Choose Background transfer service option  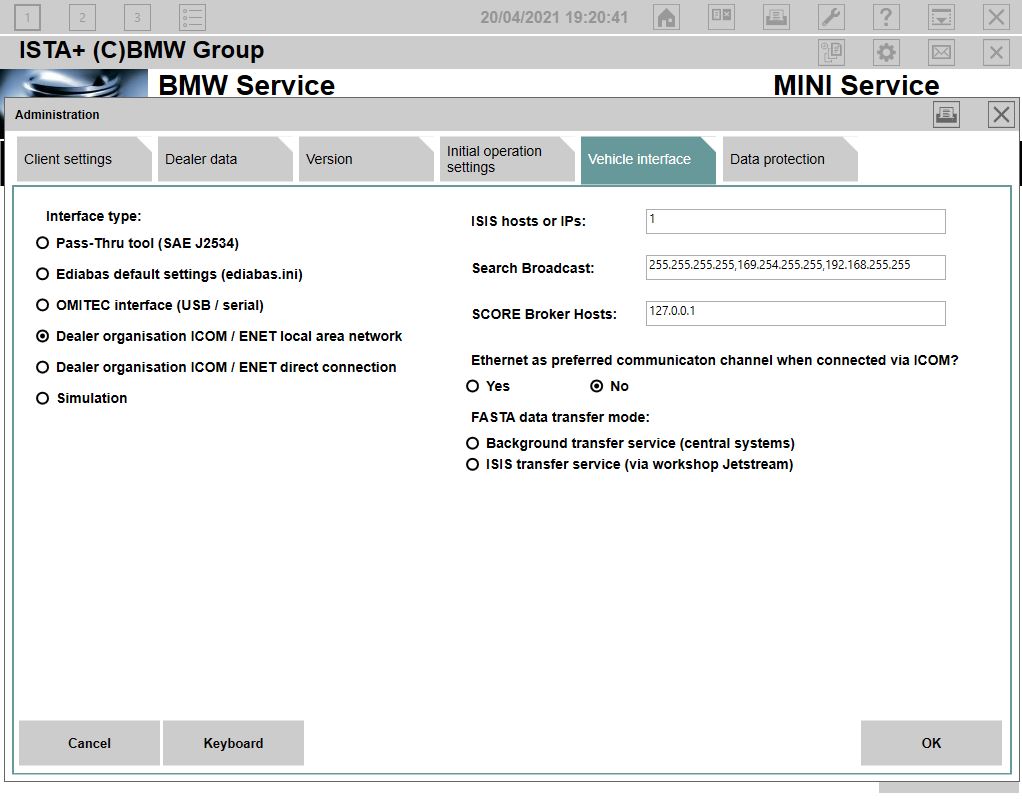coord(630,443)
